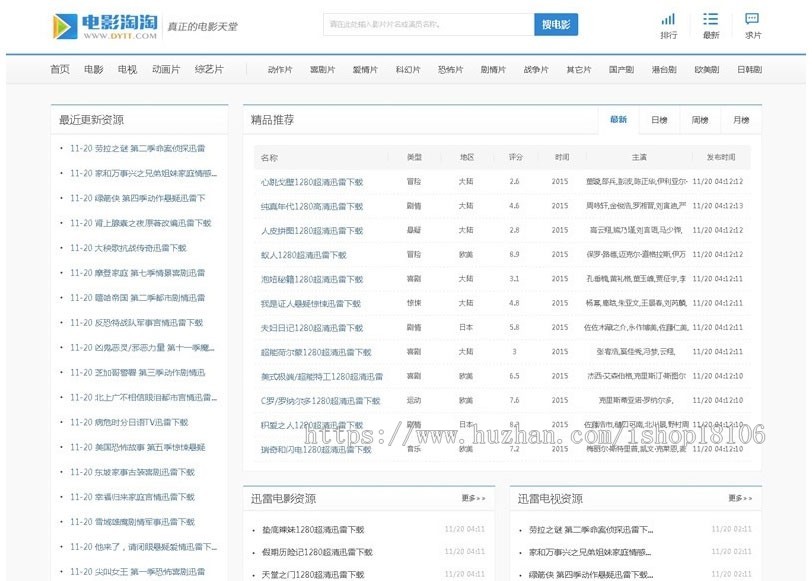This screenshot has height=581, width=812.
Task: Click the 电影淘淘 site logo
Action: [x=105, y=26]
